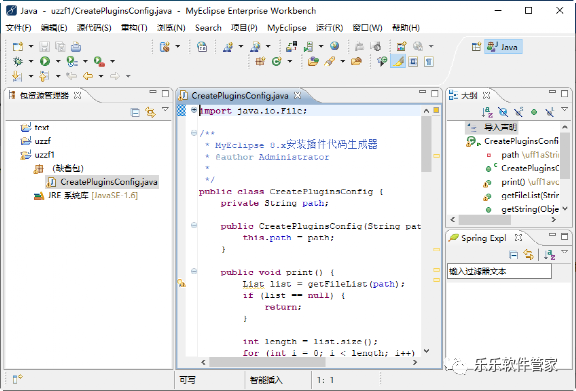
Task: Collapse all in Package Explorer toolbar
Action: (135, 112)
